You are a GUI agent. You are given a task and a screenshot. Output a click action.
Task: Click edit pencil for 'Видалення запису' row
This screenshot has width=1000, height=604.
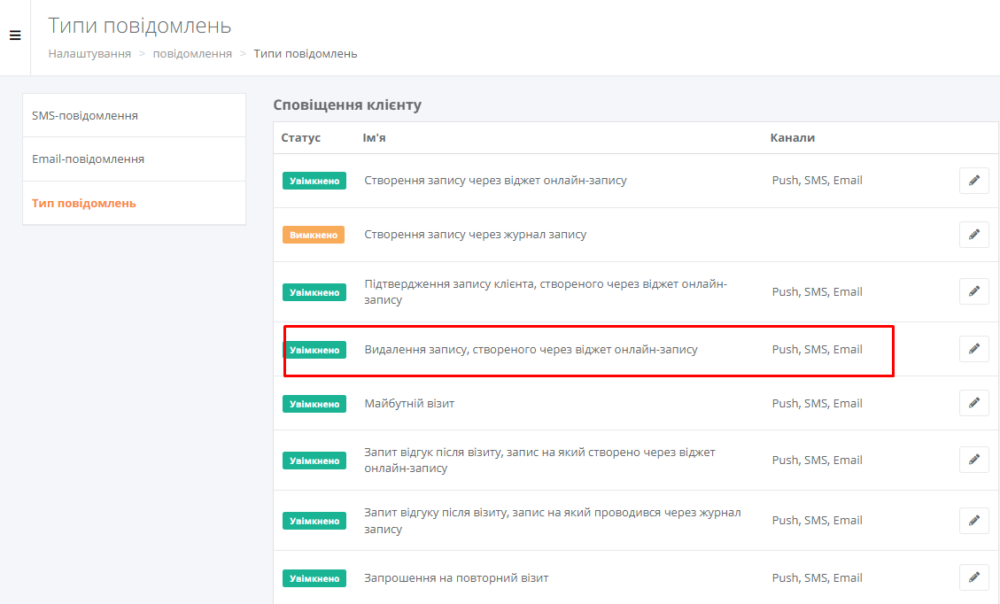tap(973, 349)
